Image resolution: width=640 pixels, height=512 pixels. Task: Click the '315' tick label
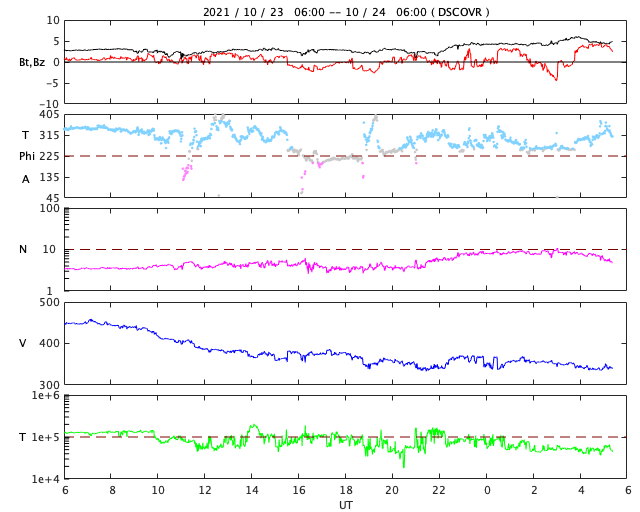pyautogui.click(x=49, y=135)
